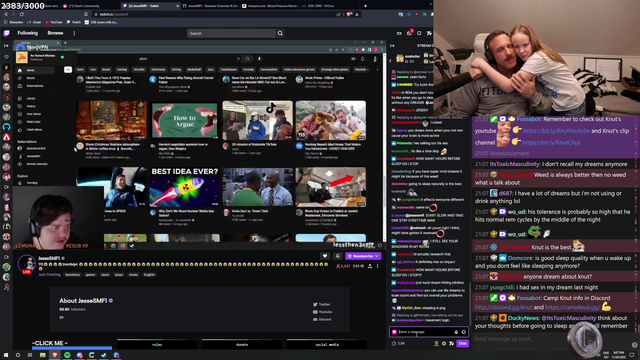Viewport: 640px width, 360px height.
Task: Click the YouTube search magnifier icon
Action: (x=247, y=59)
